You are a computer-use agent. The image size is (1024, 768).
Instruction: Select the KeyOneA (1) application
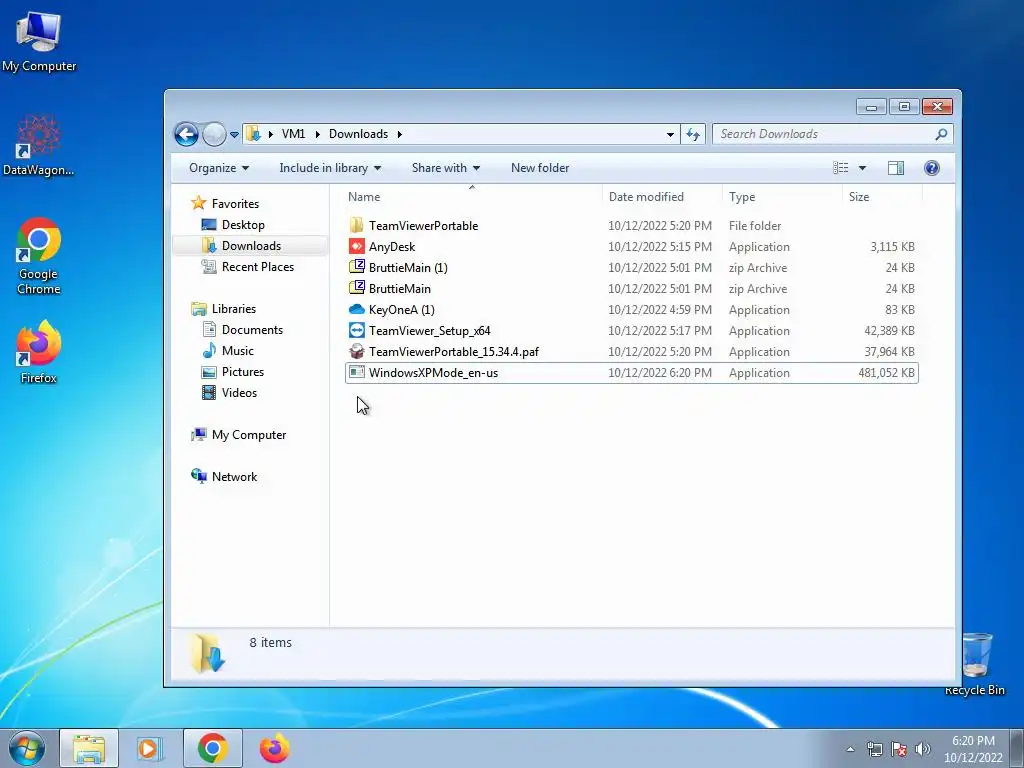632,310
